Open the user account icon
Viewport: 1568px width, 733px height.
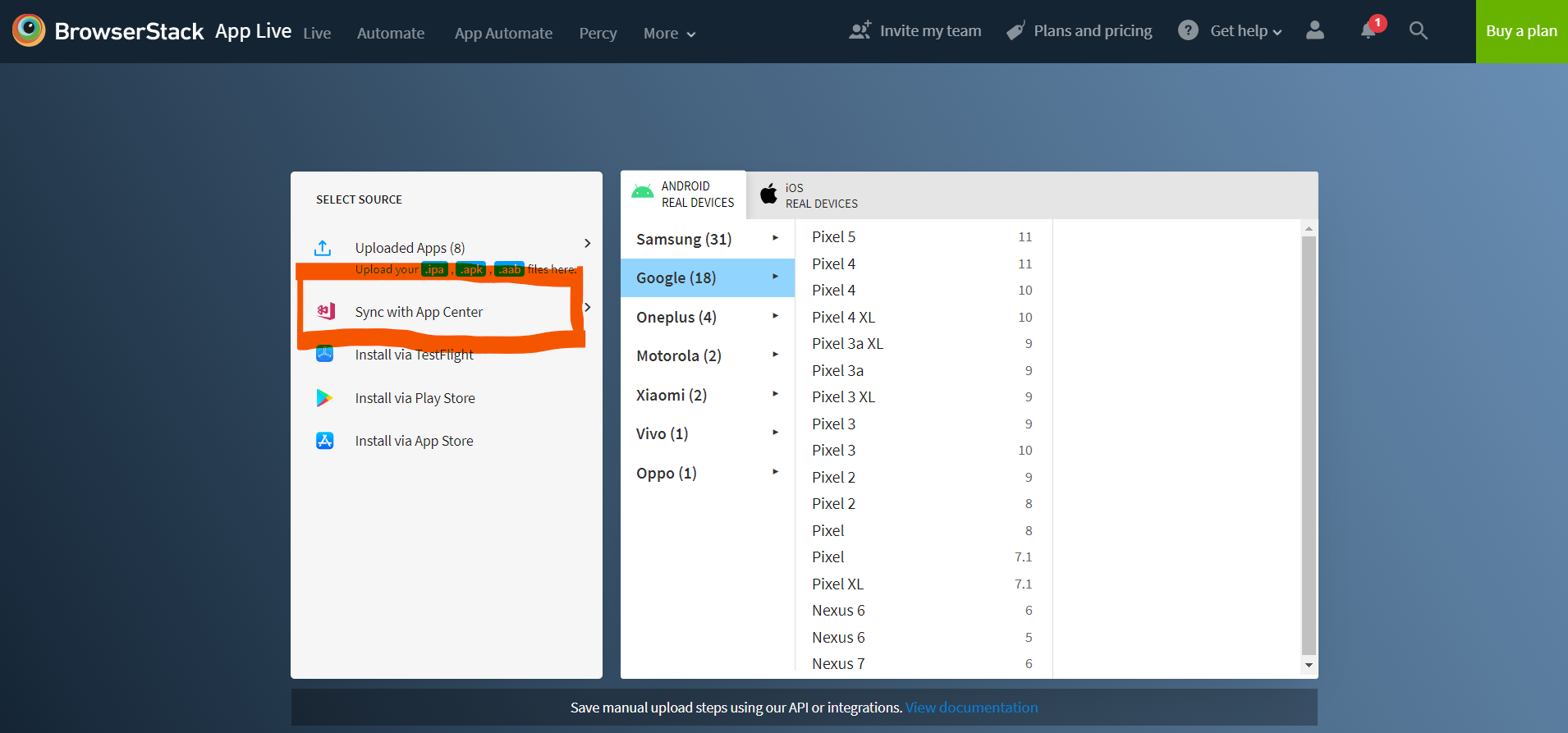click(x=1315, y=30)
